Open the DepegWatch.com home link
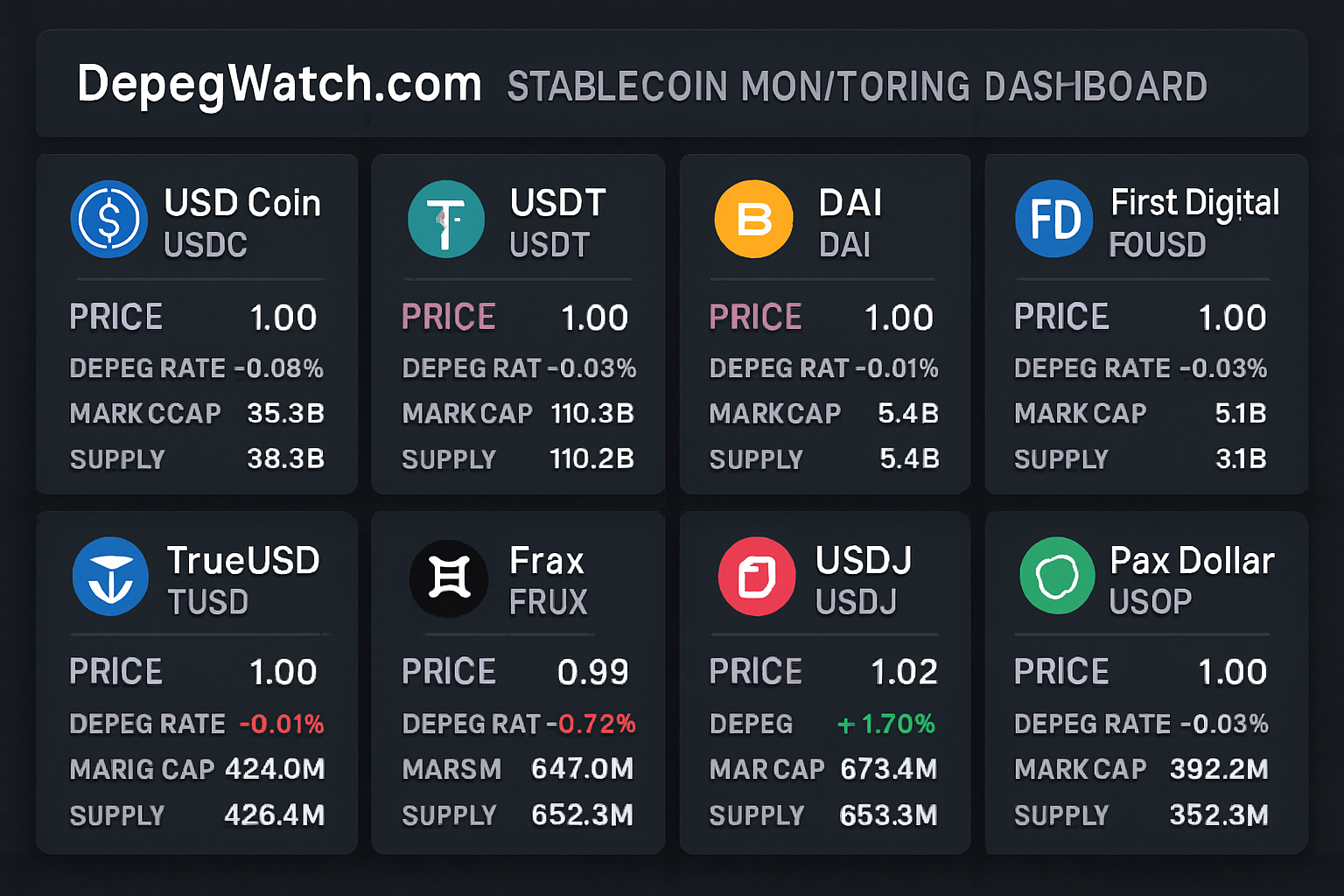The height and width of the screenshot is (896, 1344). [x=279, y=84]
